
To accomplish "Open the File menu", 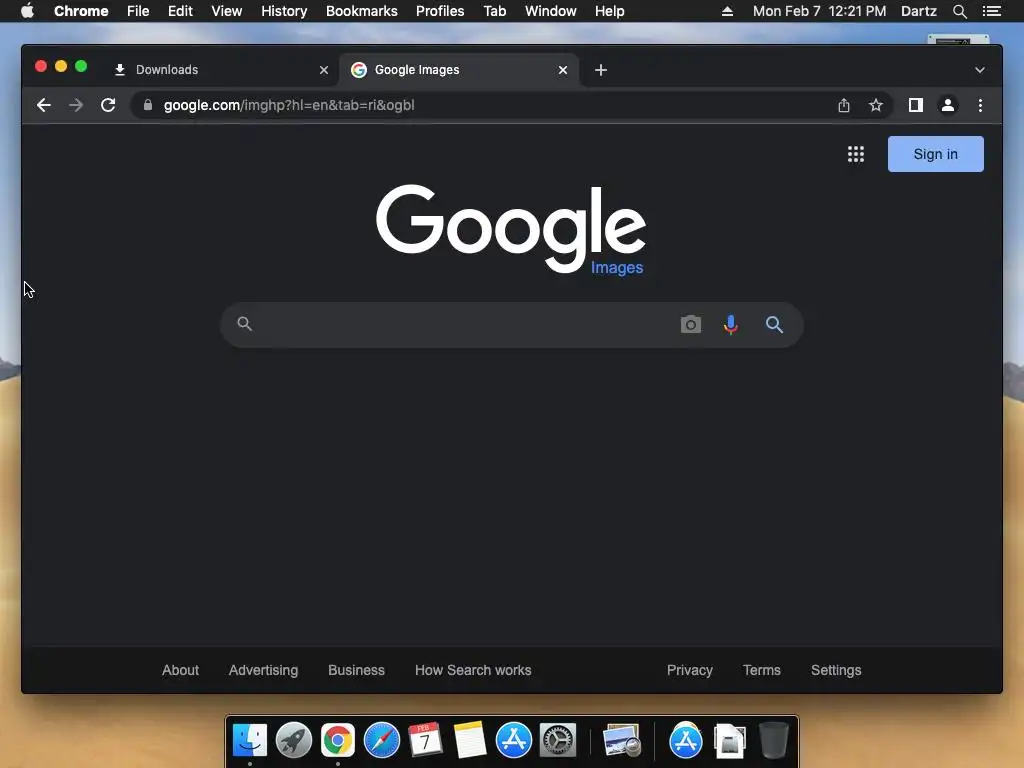I will point(138,11).
